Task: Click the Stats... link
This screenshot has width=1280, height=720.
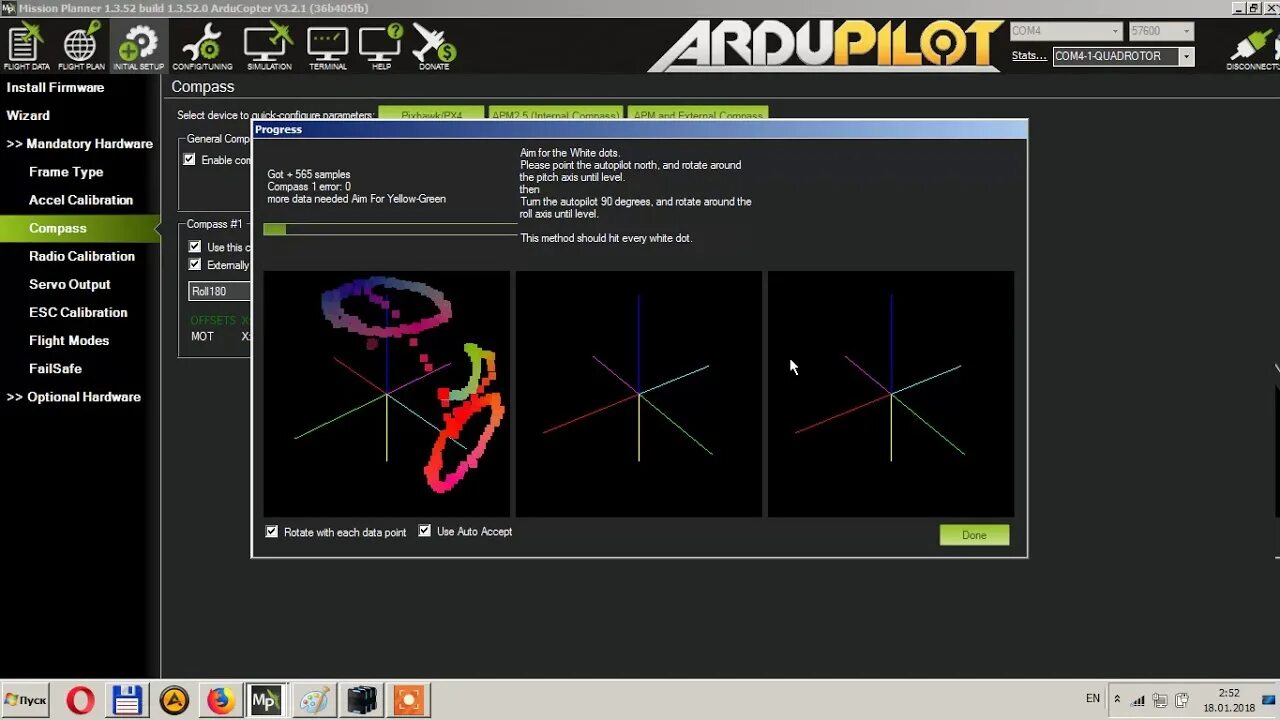Action: pyautogui.click(x=1029, y=56)
